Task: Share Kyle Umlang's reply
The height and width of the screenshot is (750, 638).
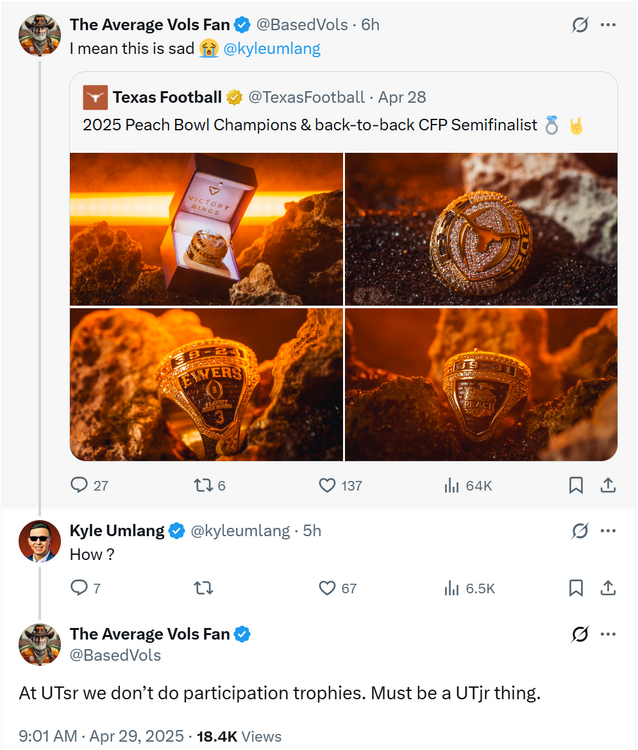Action: (x=607, y=588)
